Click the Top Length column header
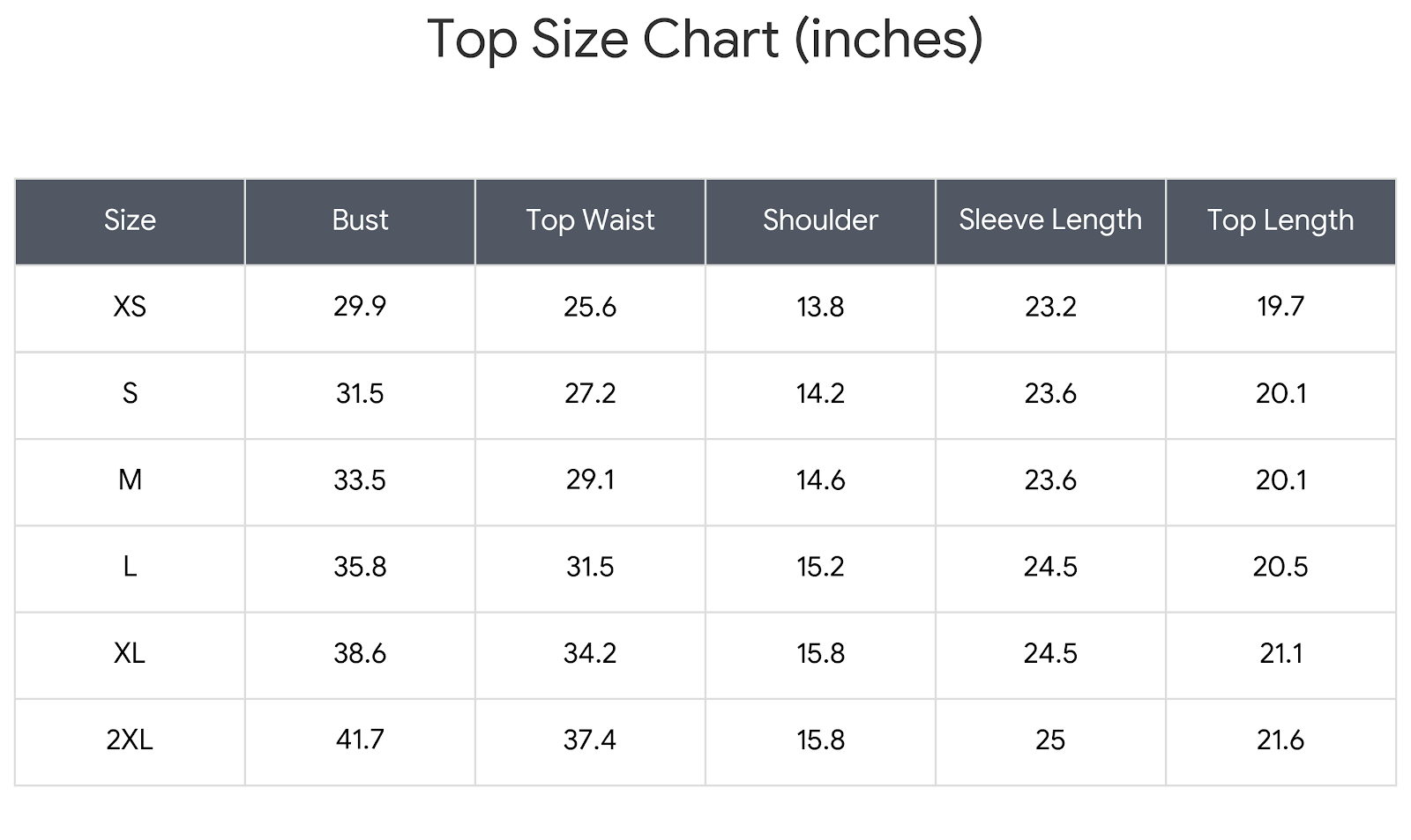Image resolution: width=1411 pixels, height=840 pixels. tap(1280, 220)
